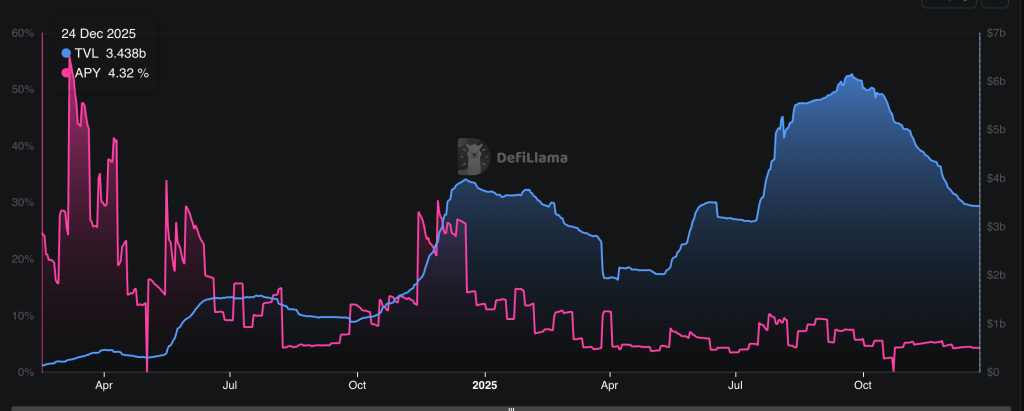Click the 30% left axis label
Viewport: 1024px width, 411px height.
pos(22,203)
